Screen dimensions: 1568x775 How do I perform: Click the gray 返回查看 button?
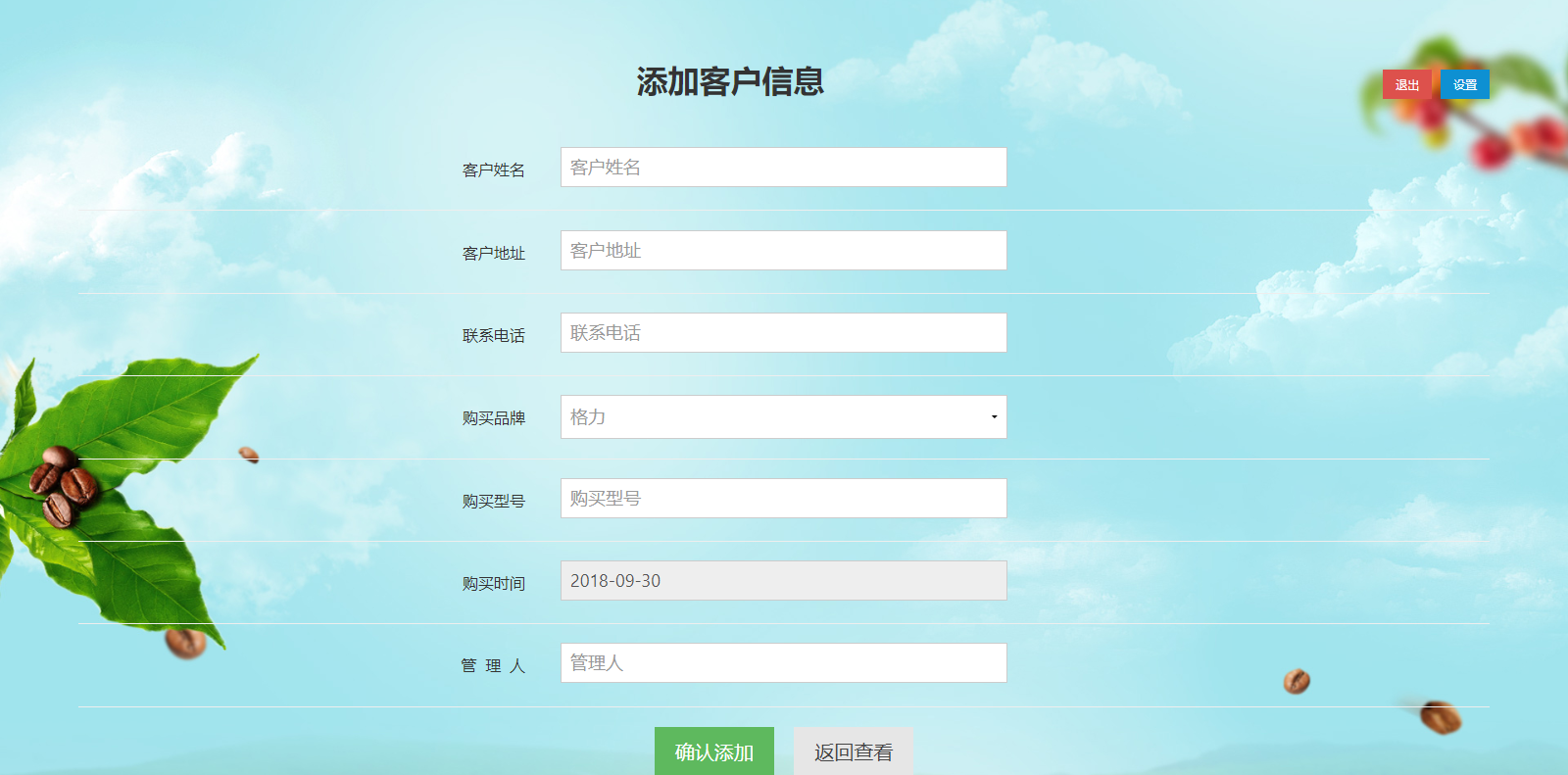854,751
